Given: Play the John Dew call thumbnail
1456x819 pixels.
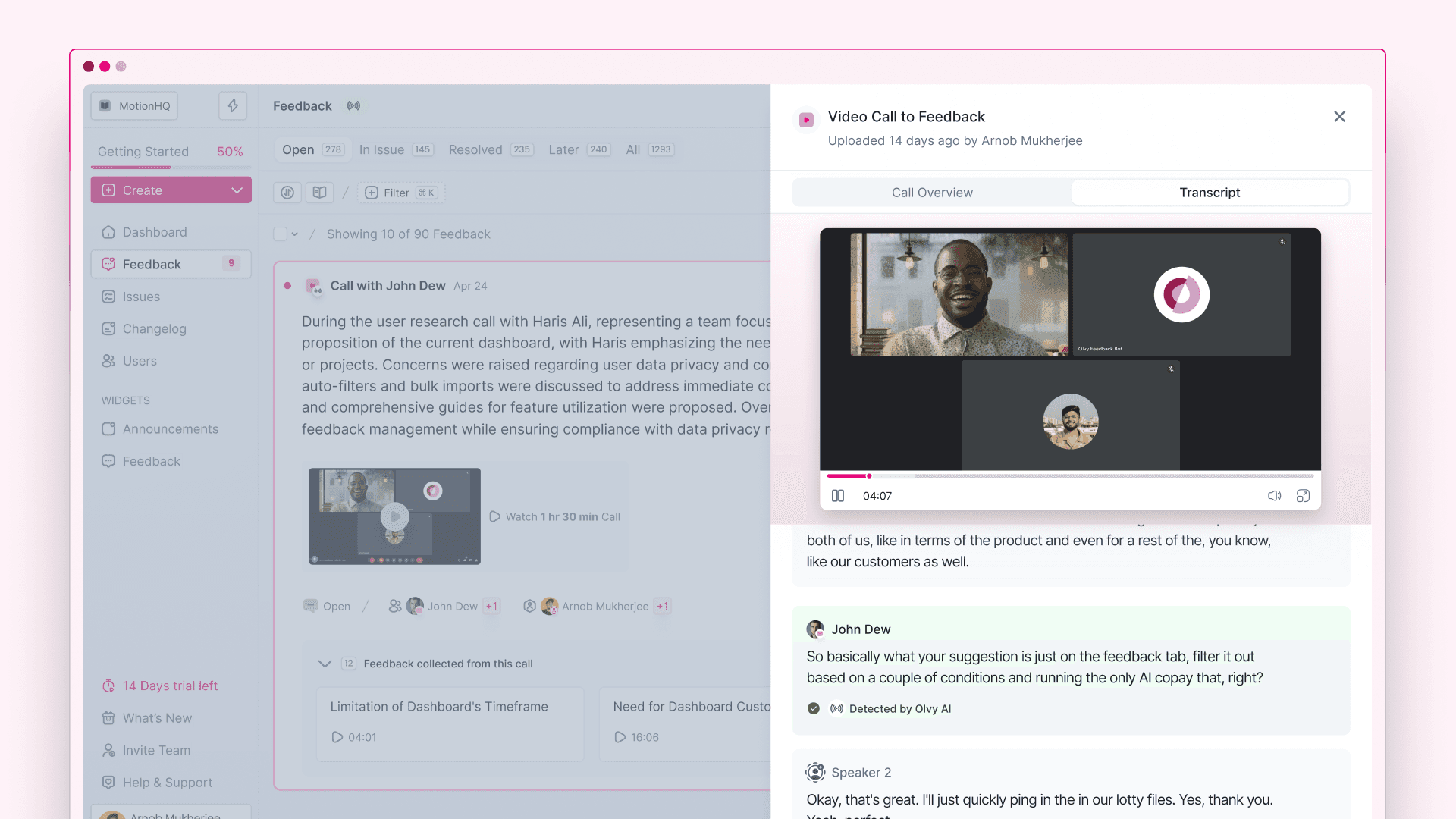Looking at the screenshot, I should (394, 516).
